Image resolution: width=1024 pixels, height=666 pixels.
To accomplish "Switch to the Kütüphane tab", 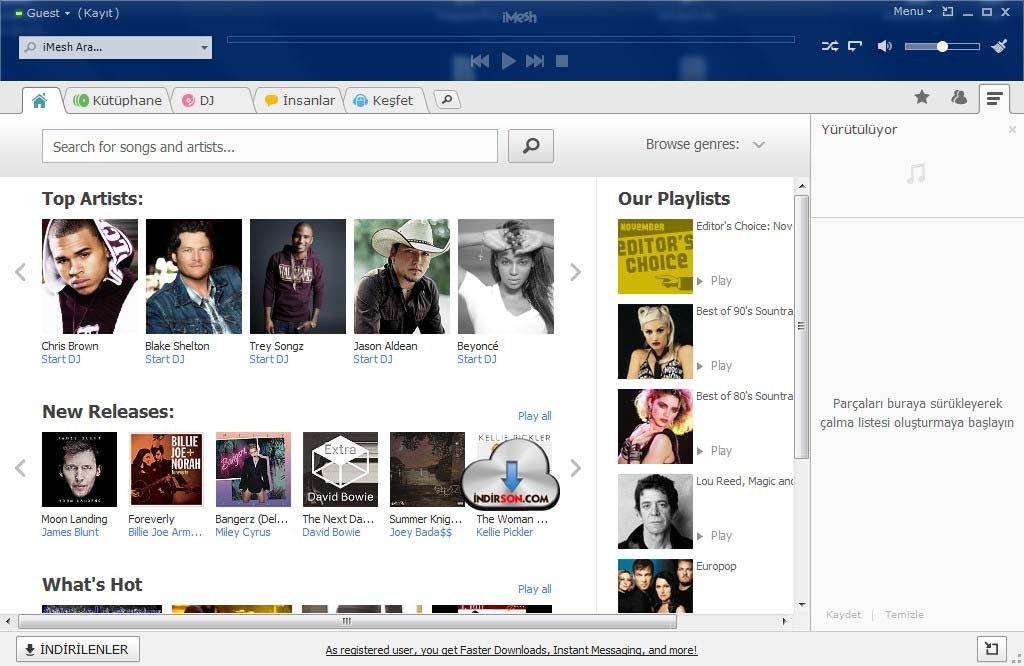I will tap(118, 101).
